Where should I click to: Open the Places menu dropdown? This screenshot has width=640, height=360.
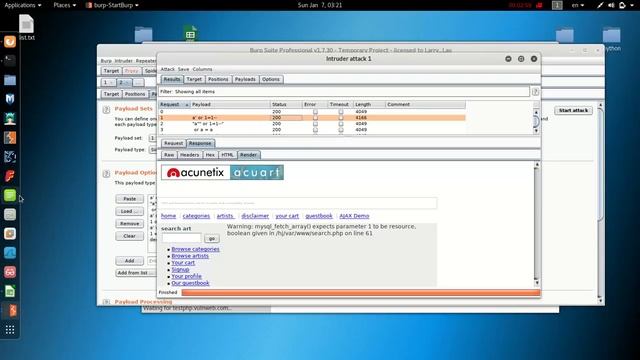[64, 5]
